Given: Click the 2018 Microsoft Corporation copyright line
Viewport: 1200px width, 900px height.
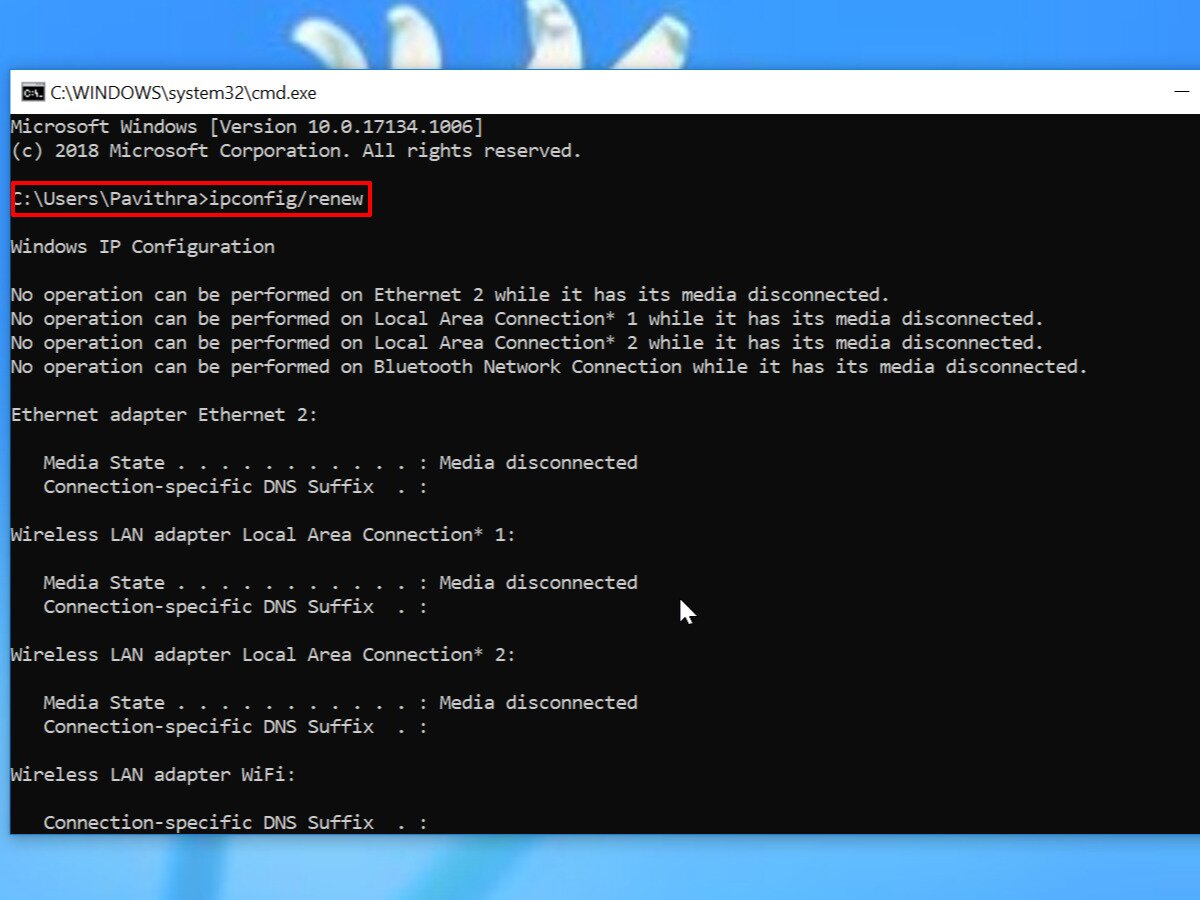Looking at the screenshot, I should click(296, 151).
